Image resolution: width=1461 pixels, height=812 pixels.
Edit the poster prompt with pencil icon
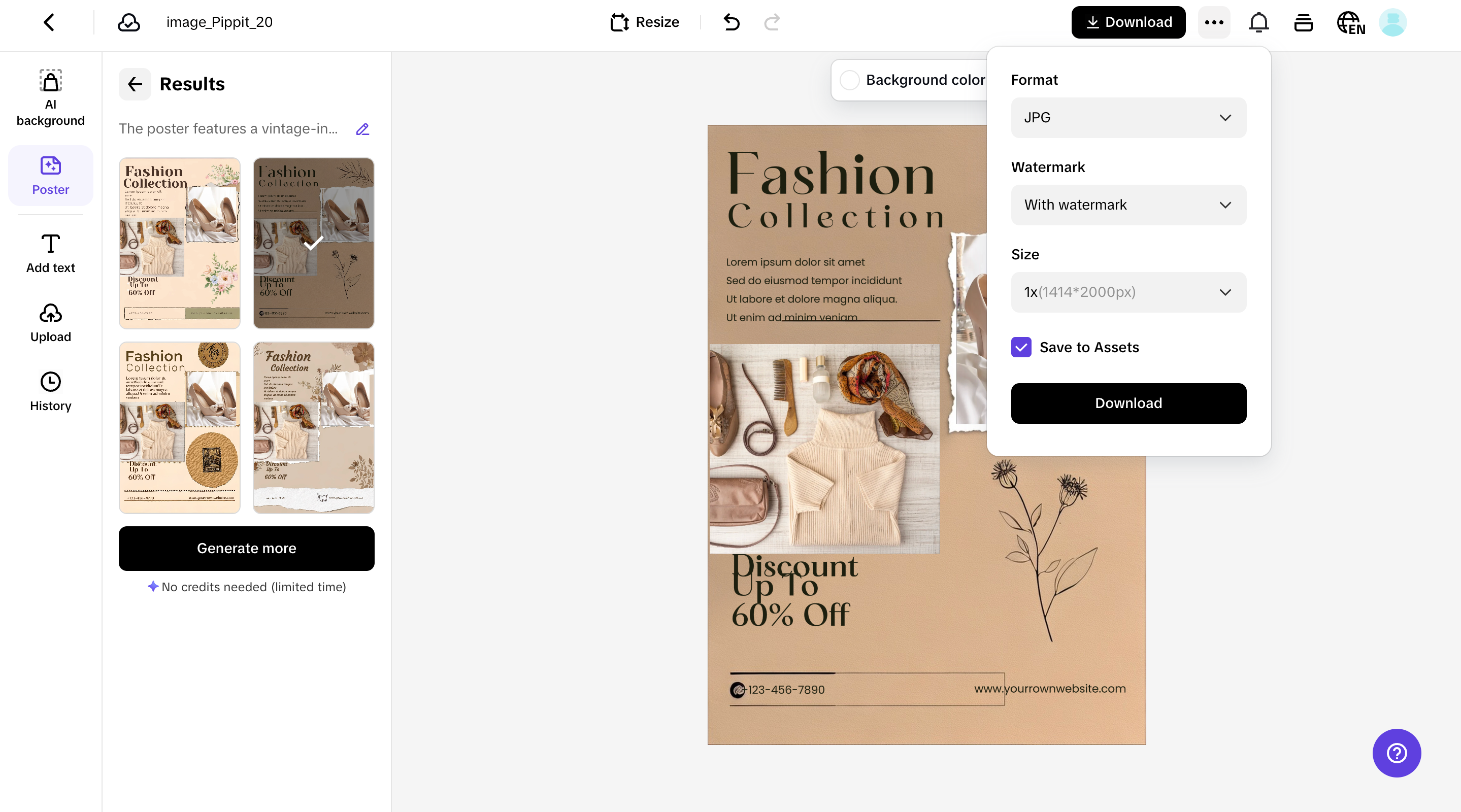362,129
